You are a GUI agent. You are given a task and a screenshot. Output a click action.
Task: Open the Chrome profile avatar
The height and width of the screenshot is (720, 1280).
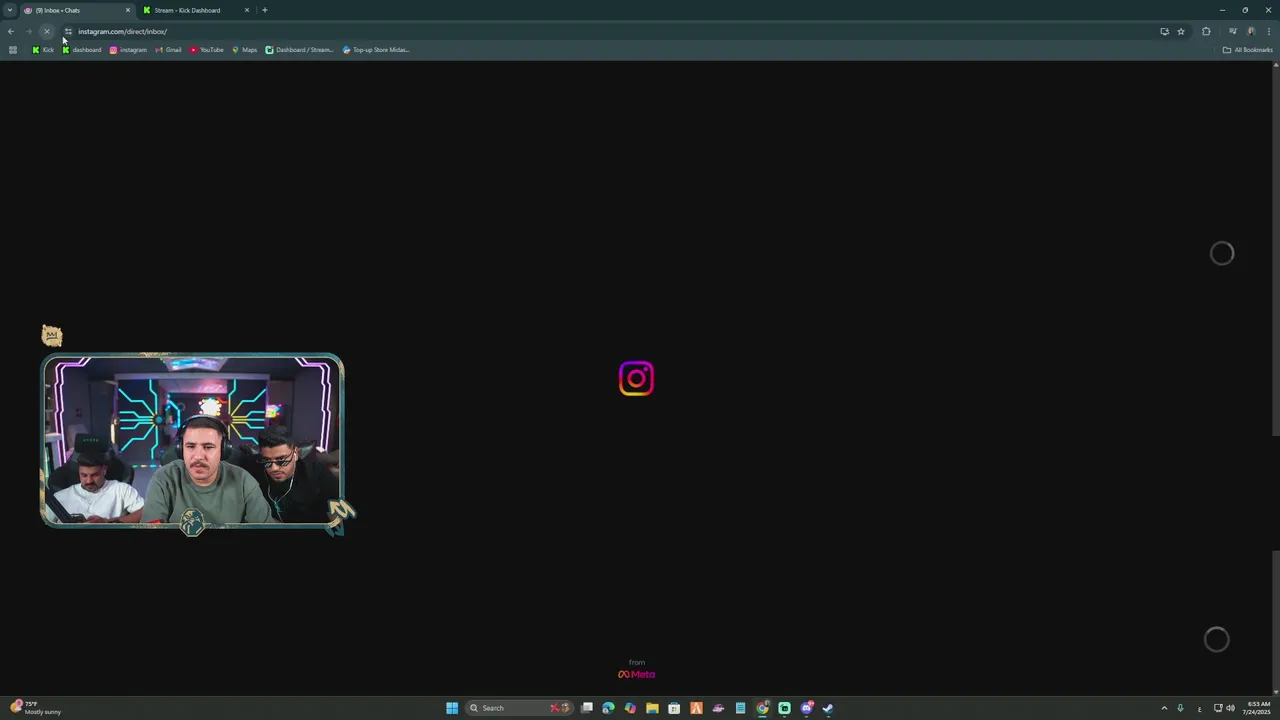1251,31
